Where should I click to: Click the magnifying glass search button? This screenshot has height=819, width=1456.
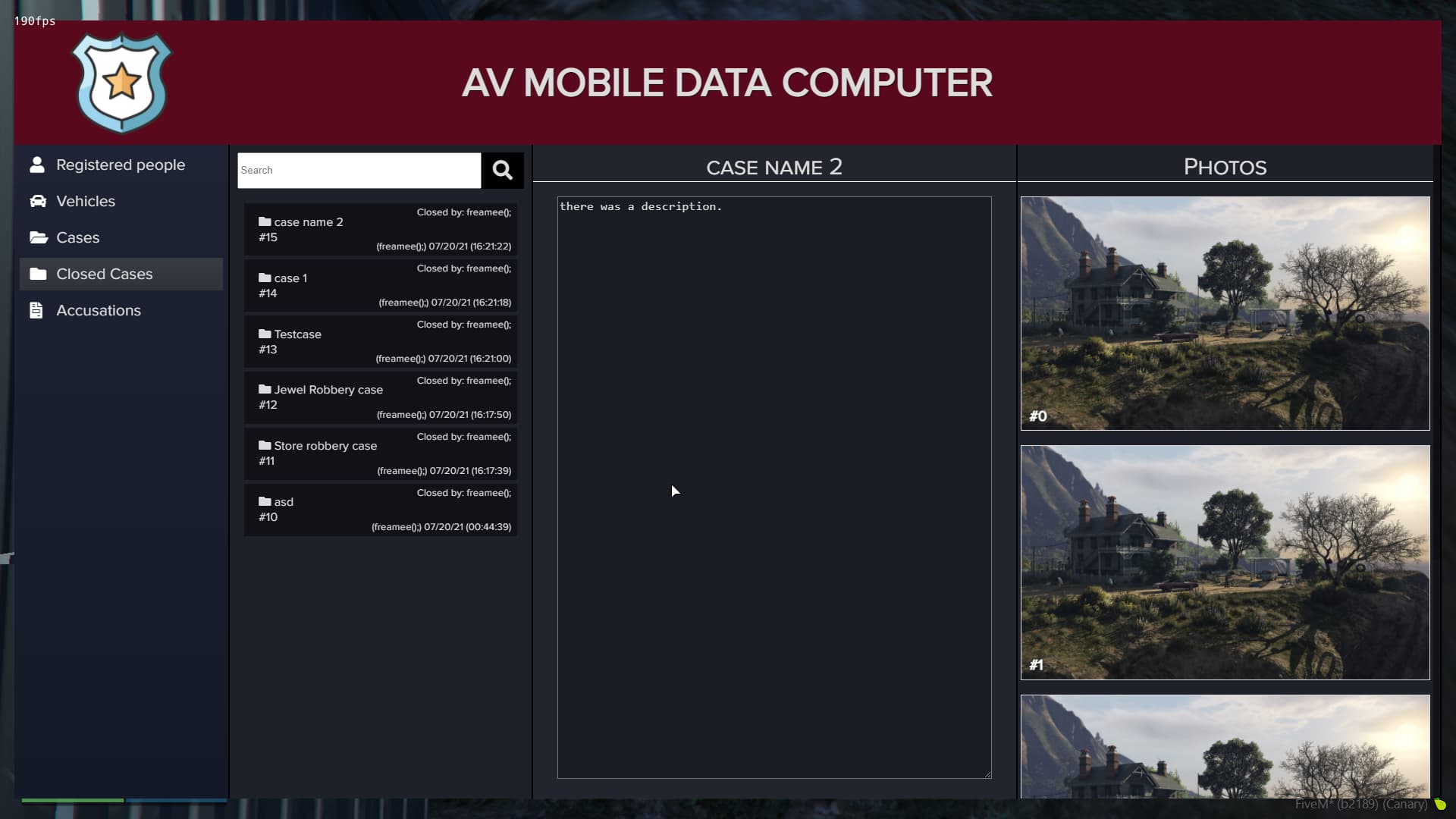point(502,170)
